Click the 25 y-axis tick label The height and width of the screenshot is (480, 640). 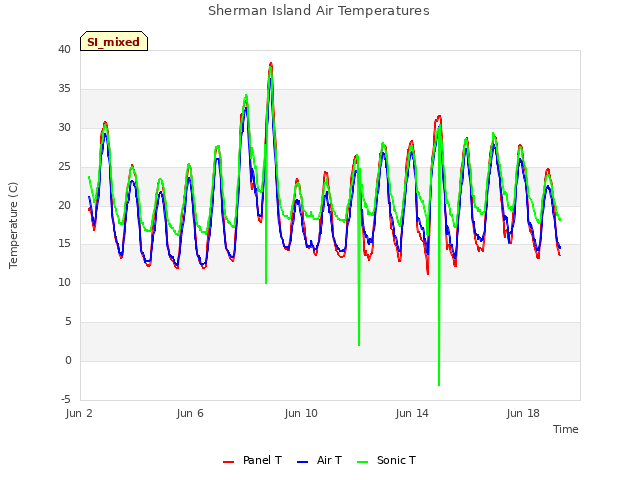point(64,166)
